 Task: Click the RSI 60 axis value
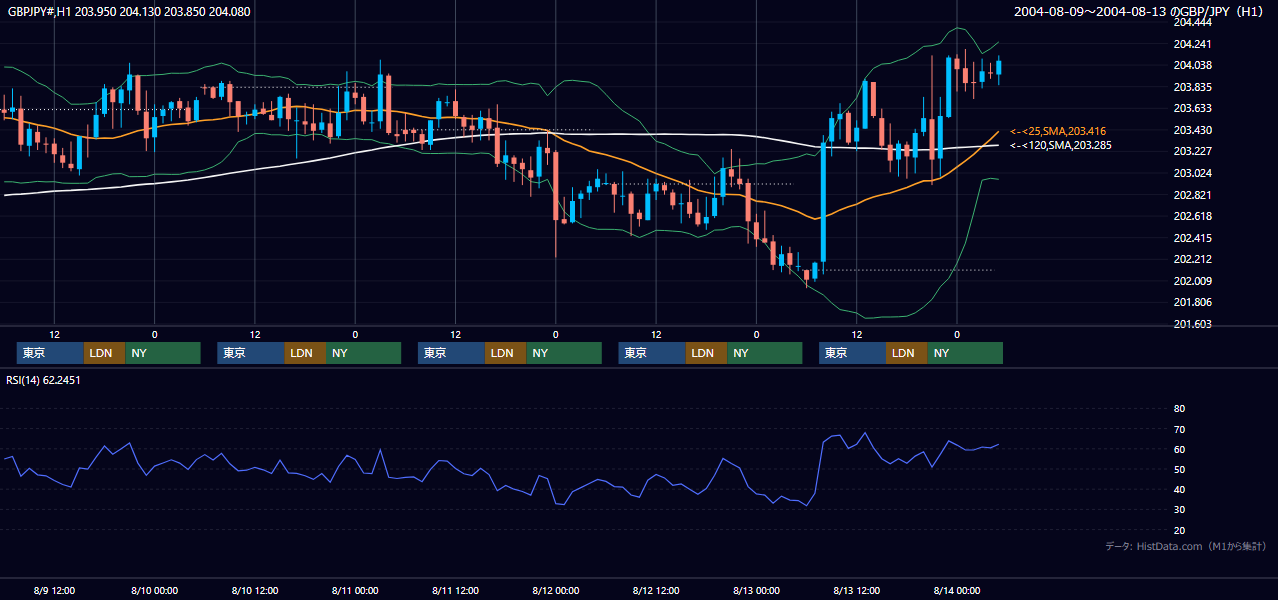[x=1179, y=449]
